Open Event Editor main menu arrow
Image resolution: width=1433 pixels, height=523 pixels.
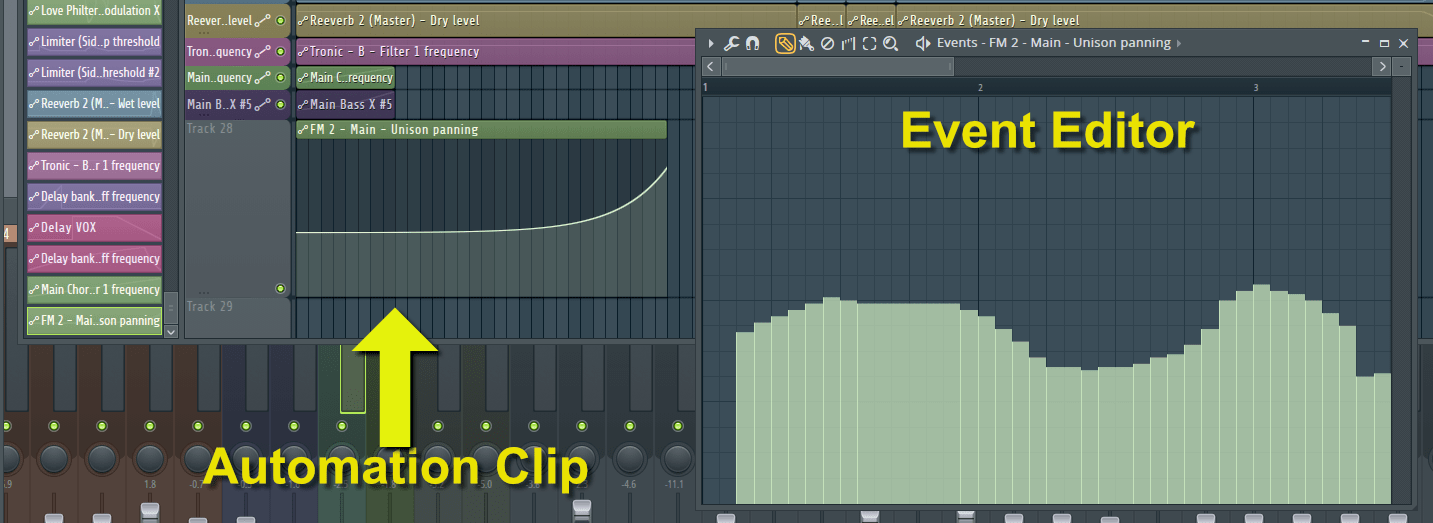pyautogui.click(x=711, y=43)
